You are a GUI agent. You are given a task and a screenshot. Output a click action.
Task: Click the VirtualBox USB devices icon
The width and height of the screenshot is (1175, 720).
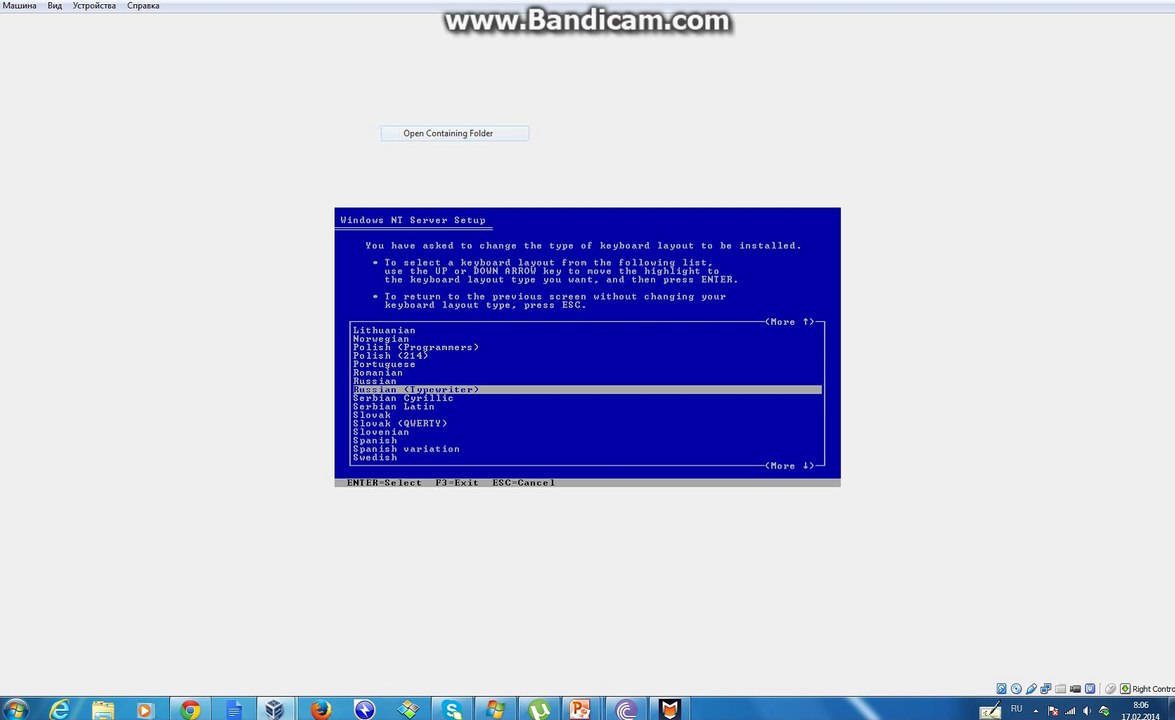[x=1031, y=689]
